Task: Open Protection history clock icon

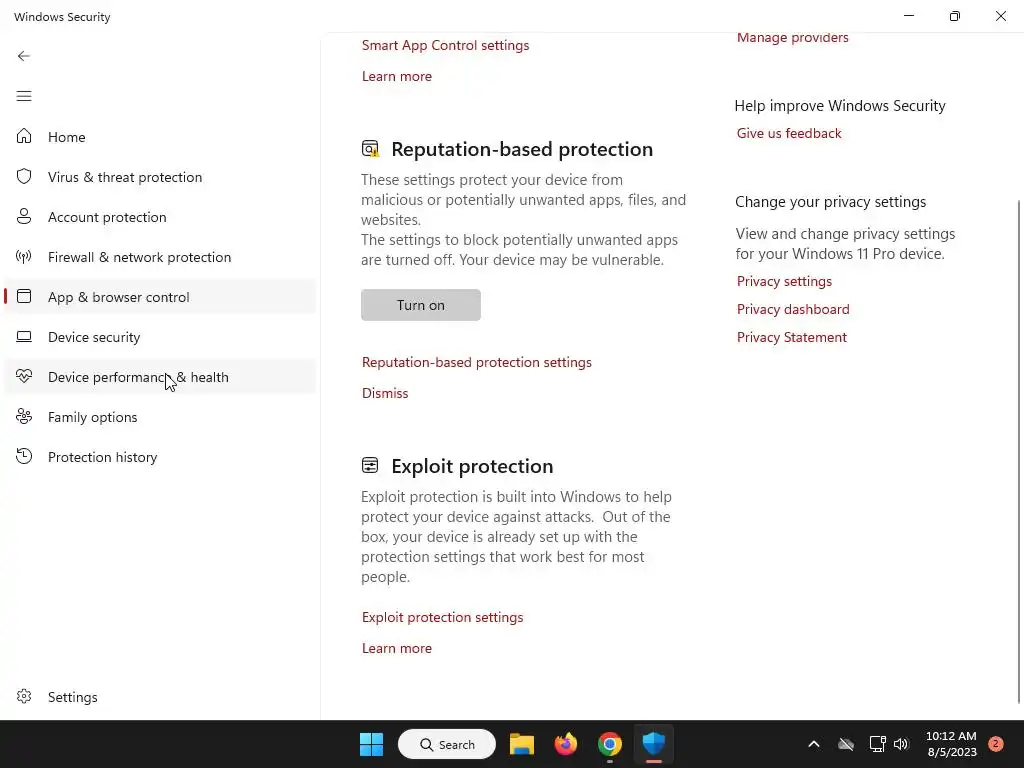Action: (x=24, y=456)
